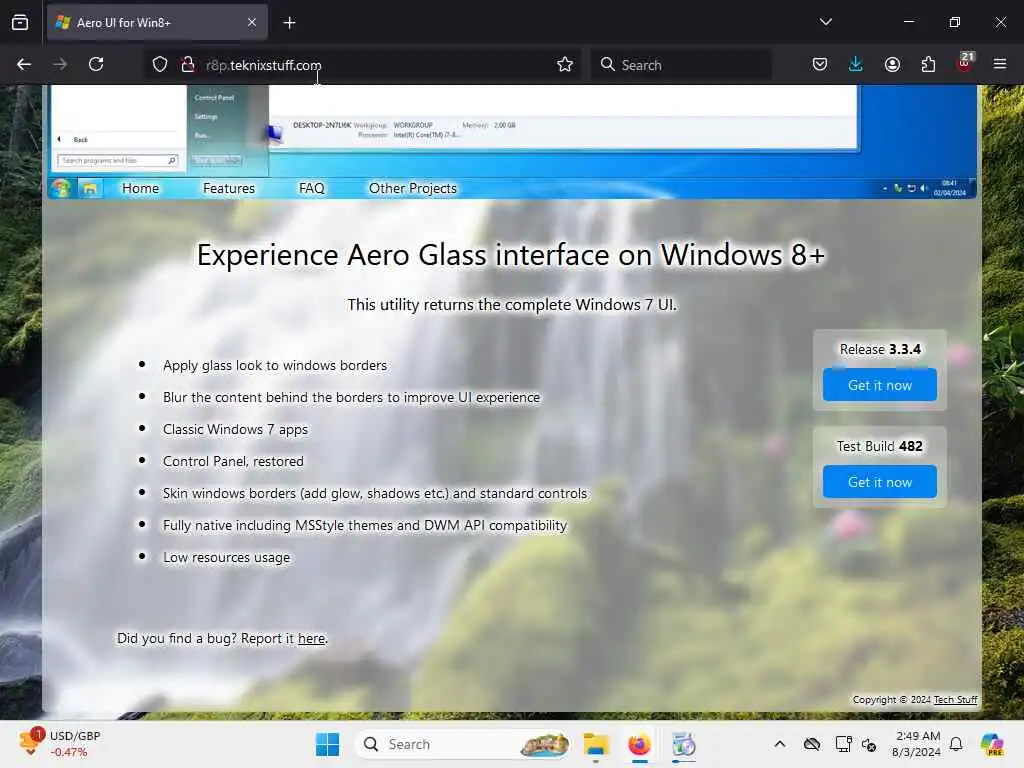Click the taskbar Search box
Screen dimensions: 1024x768
(x=462, y=744)
